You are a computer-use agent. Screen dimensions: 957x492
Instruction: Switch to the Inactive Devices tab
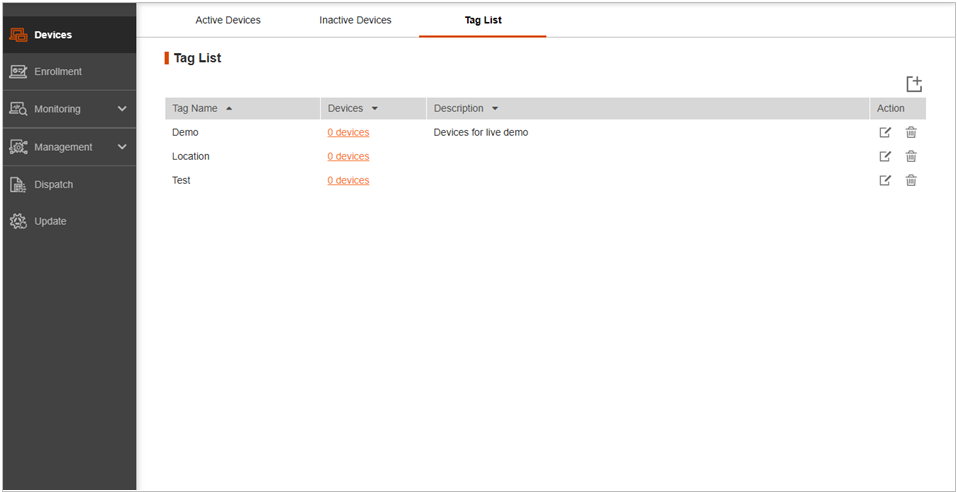tap(355, 20)
